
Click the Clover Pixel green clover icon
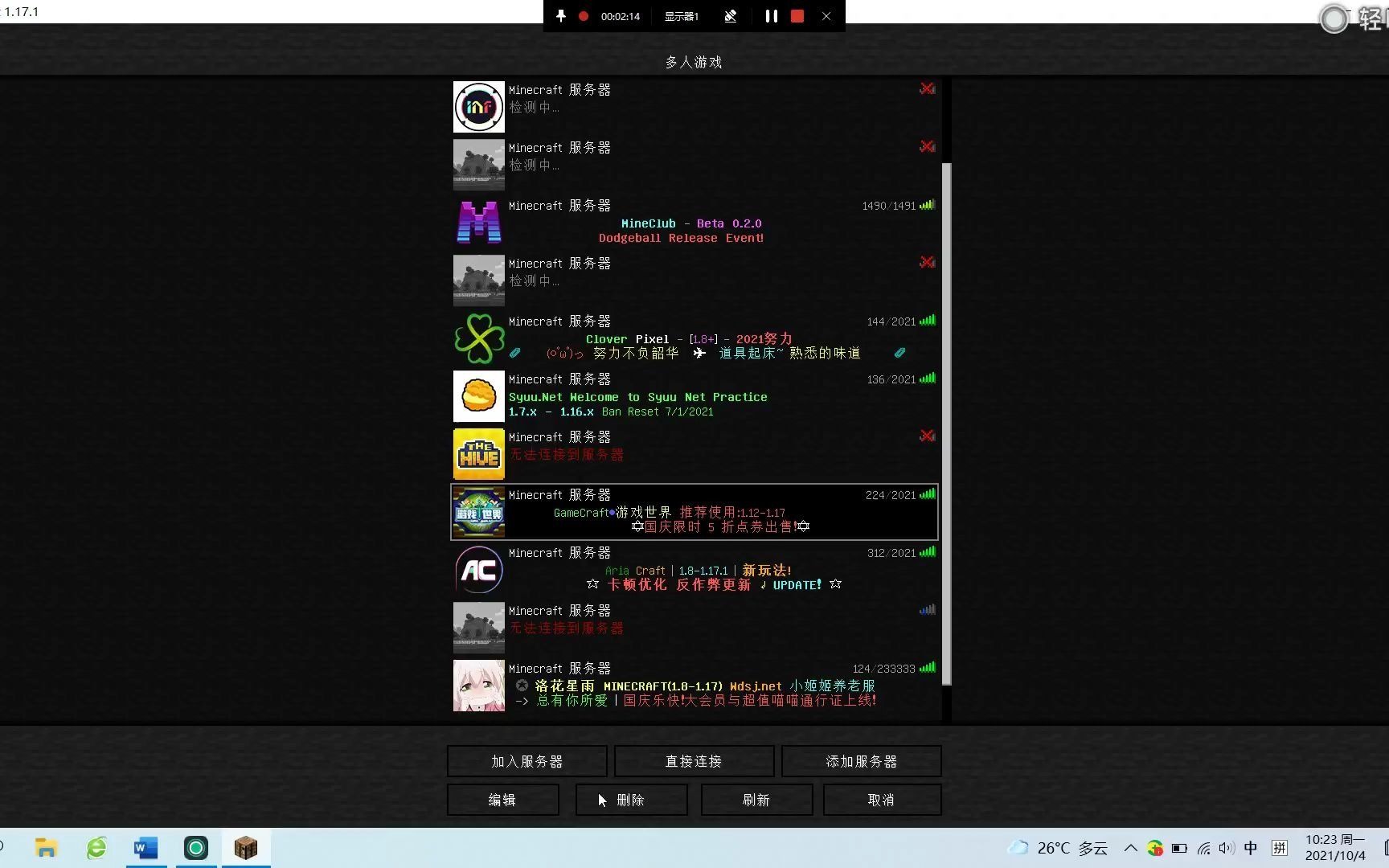coord(478,338)
